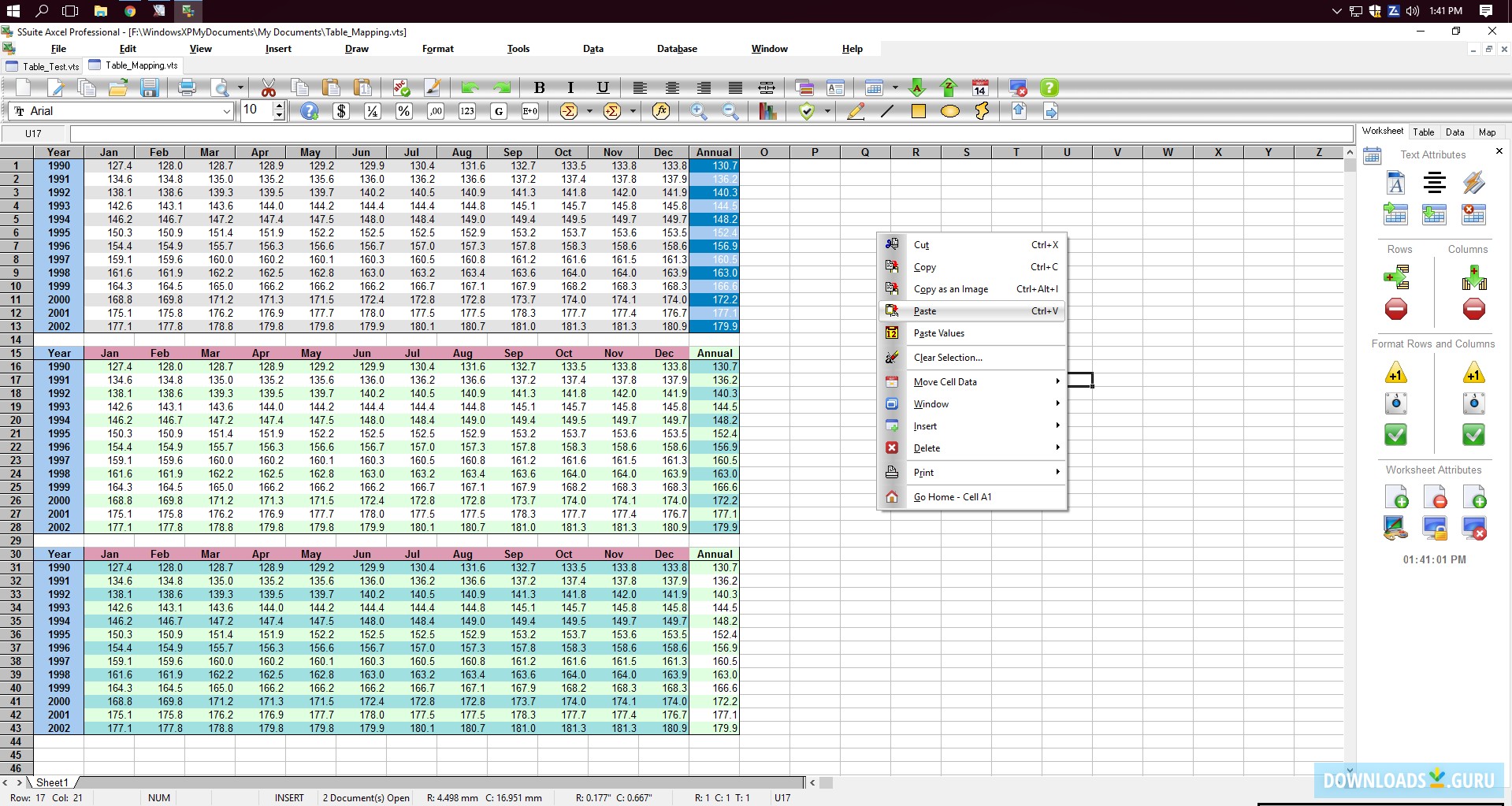Sort descending using the green A arrow

click(917, 87)
